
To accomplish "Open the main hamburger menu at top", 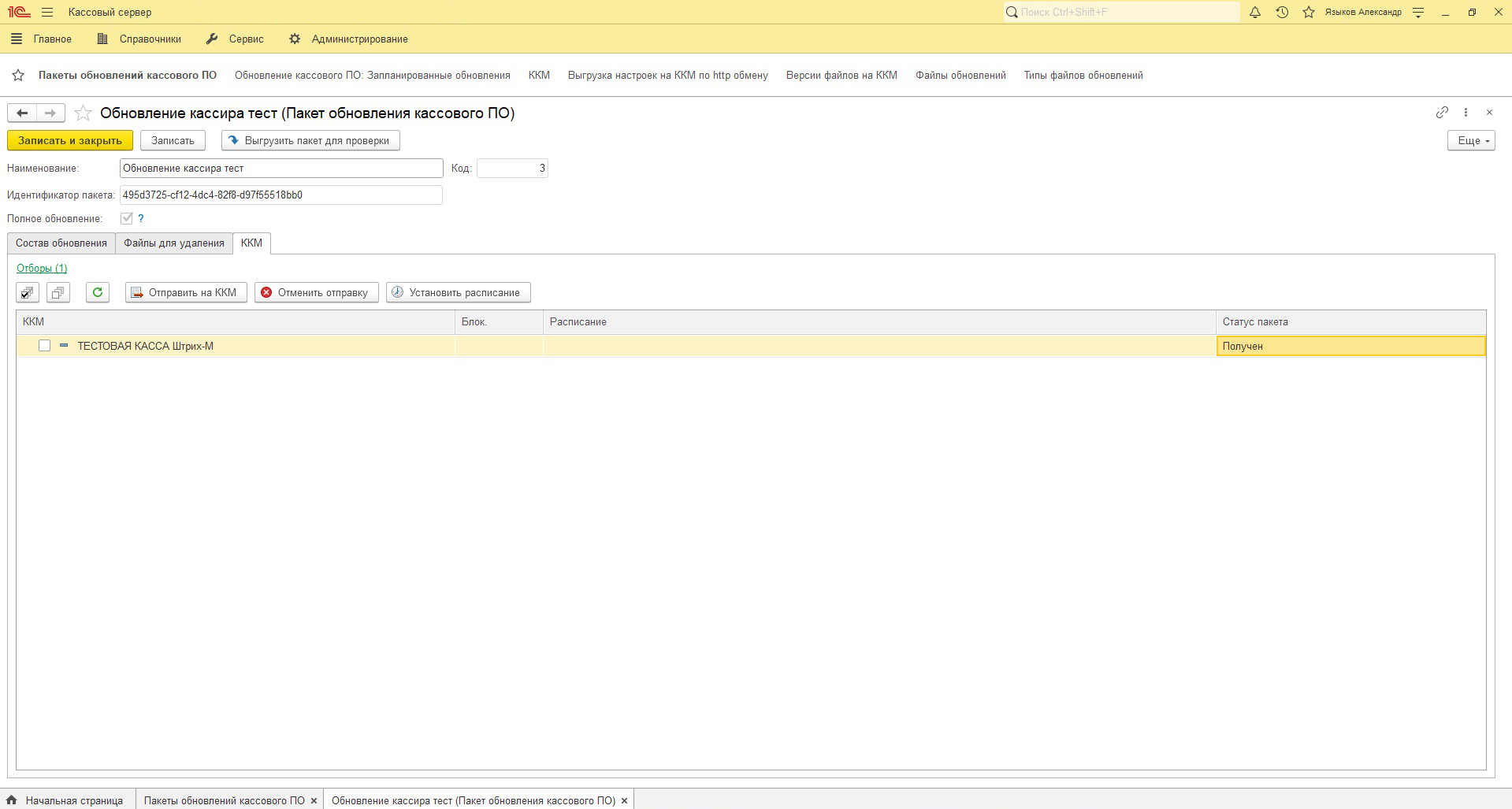I will click(47, 13).
